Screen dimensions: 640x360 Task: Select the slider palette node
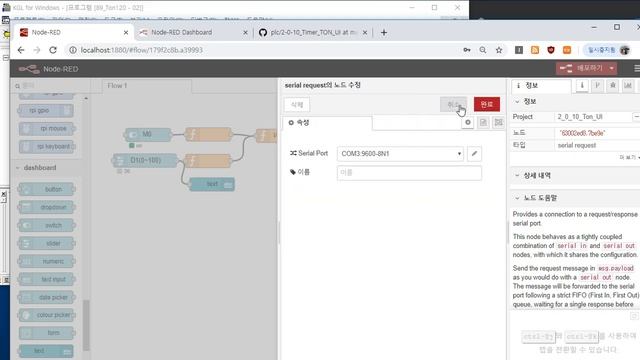(x=47, y=243)
